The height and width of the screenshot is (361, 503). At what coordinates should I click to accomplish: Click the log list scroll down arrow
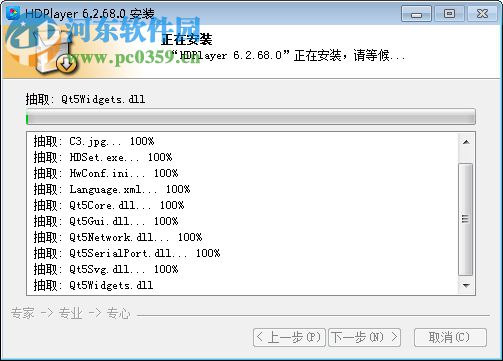[x=466, y=285]
